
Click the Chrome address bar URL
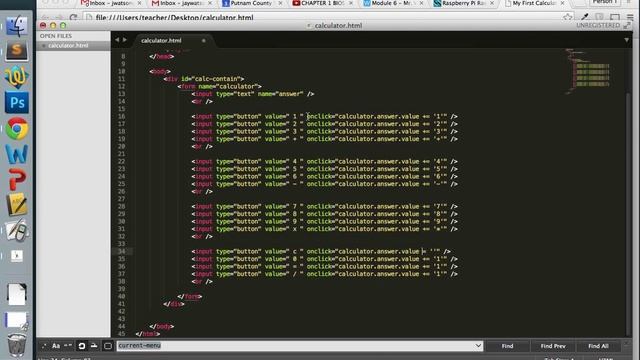[175, 18]
